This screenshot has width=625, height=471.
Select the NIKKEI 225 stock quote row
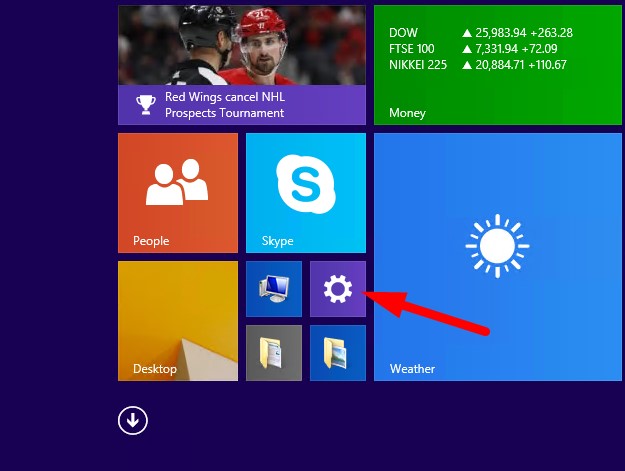coord(478,65)
